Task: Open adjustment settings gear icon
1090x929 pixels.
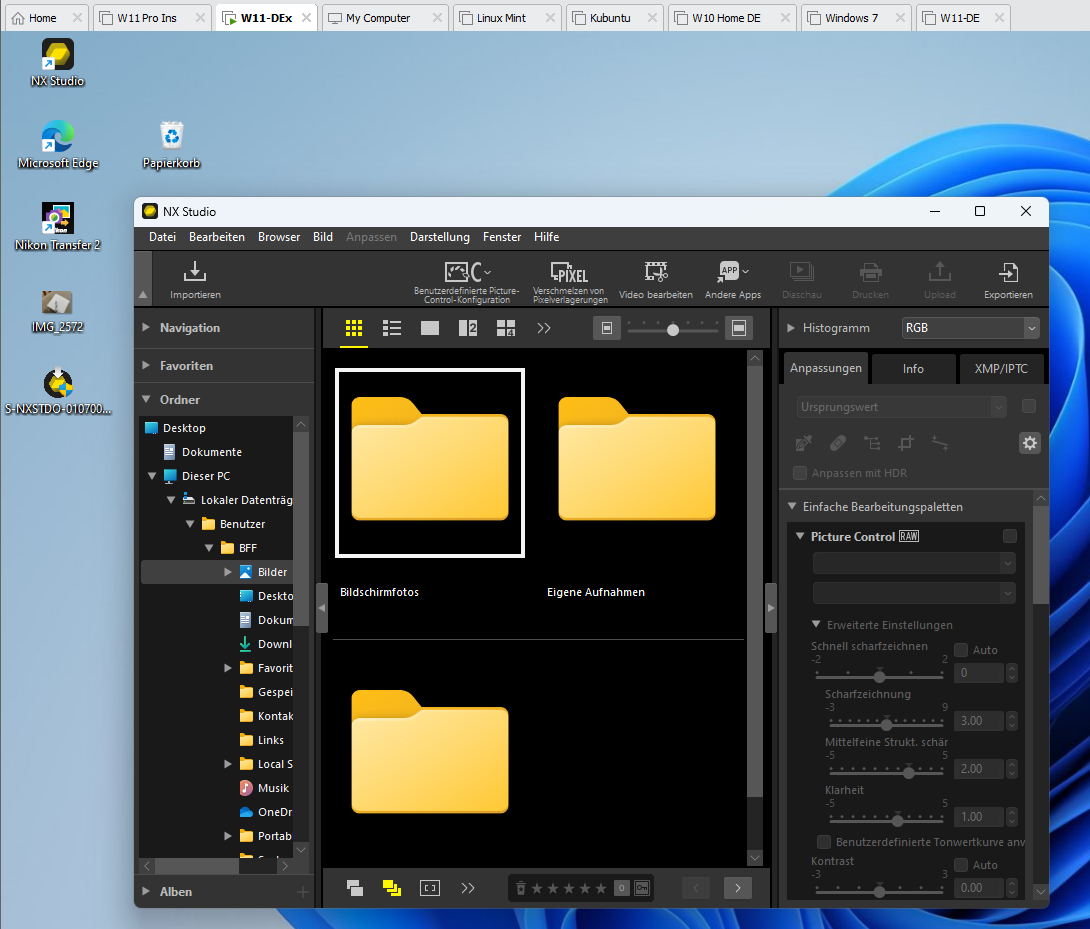Action: (x=1030, y=443)
